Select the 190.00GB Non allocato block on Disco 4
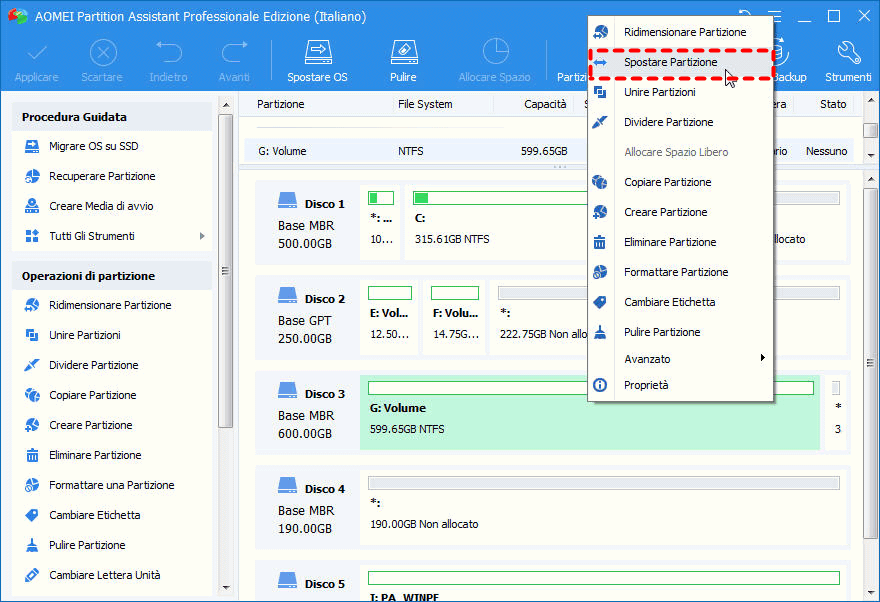This screenshot has height=602, width=880. click(604, 508)
